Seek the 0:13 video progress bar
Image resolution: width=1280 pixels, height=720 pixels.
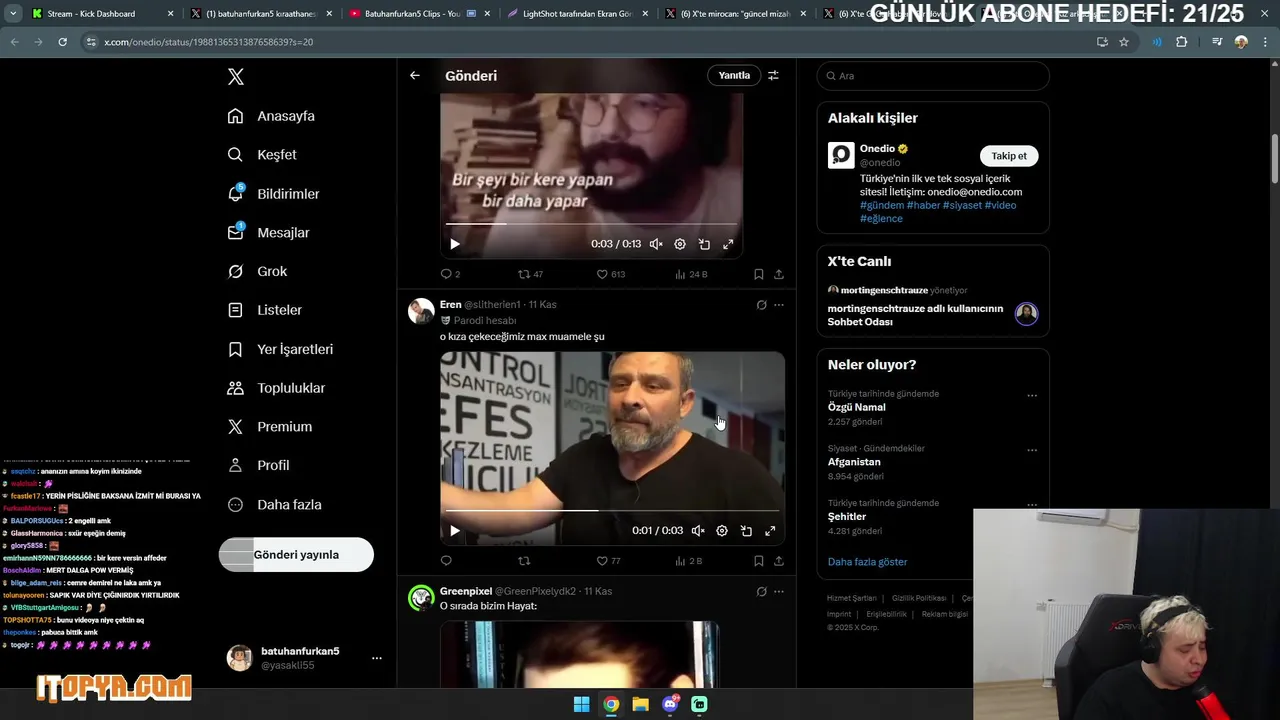pos(591,224)
